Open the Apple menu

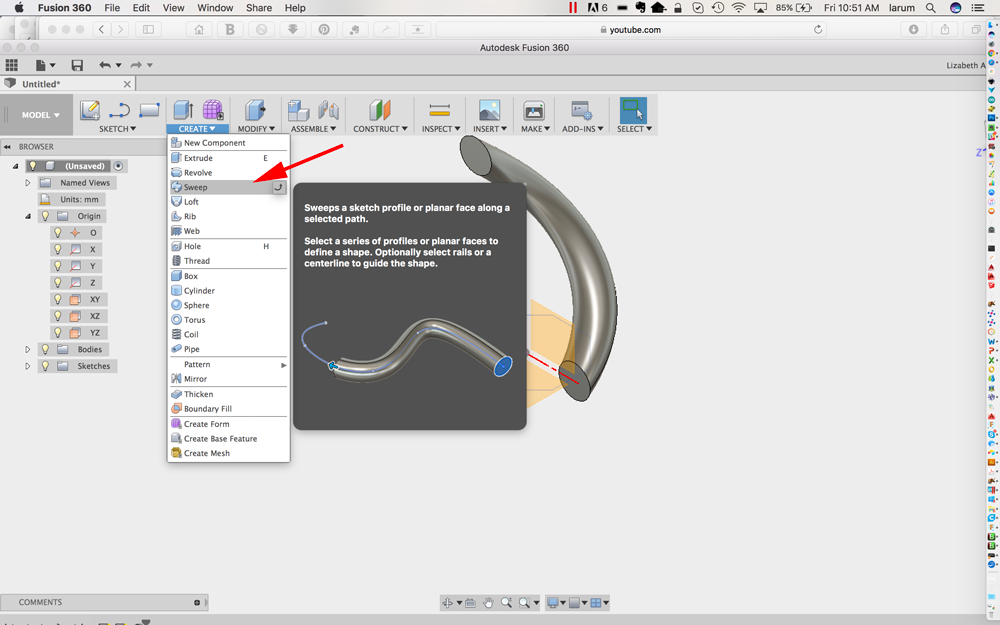click(x=18, y=8)
